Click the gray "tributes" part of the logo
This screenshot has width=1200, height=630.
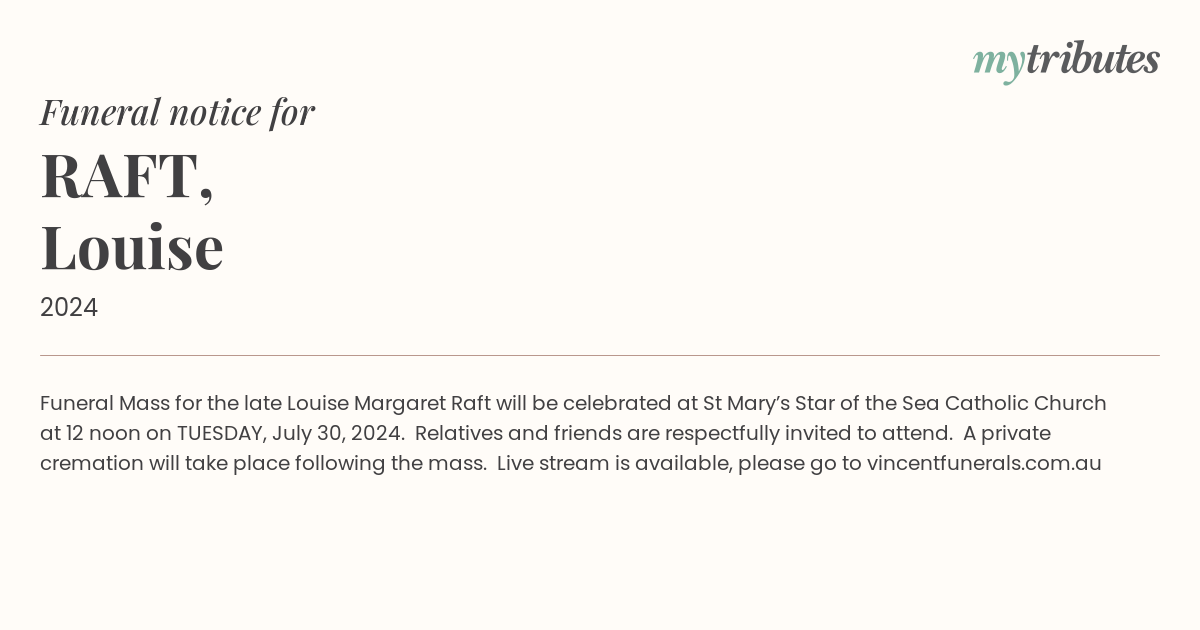click(x=1093, y=59)
